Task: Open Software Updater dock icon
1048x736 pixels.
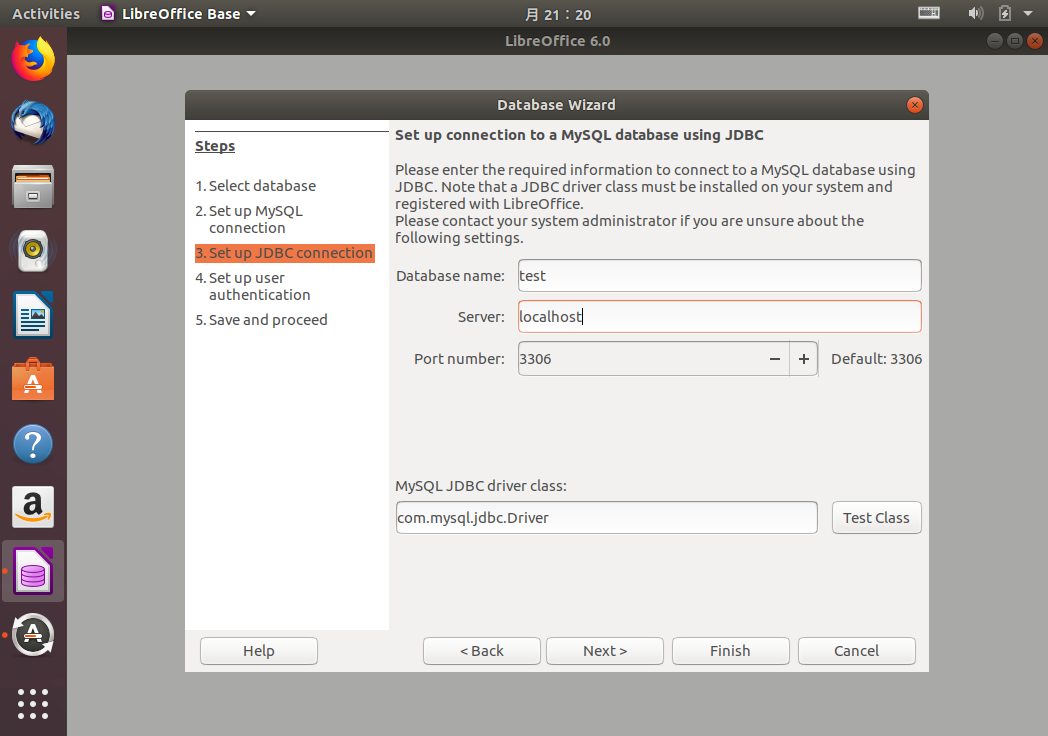Action: [33, 635]
